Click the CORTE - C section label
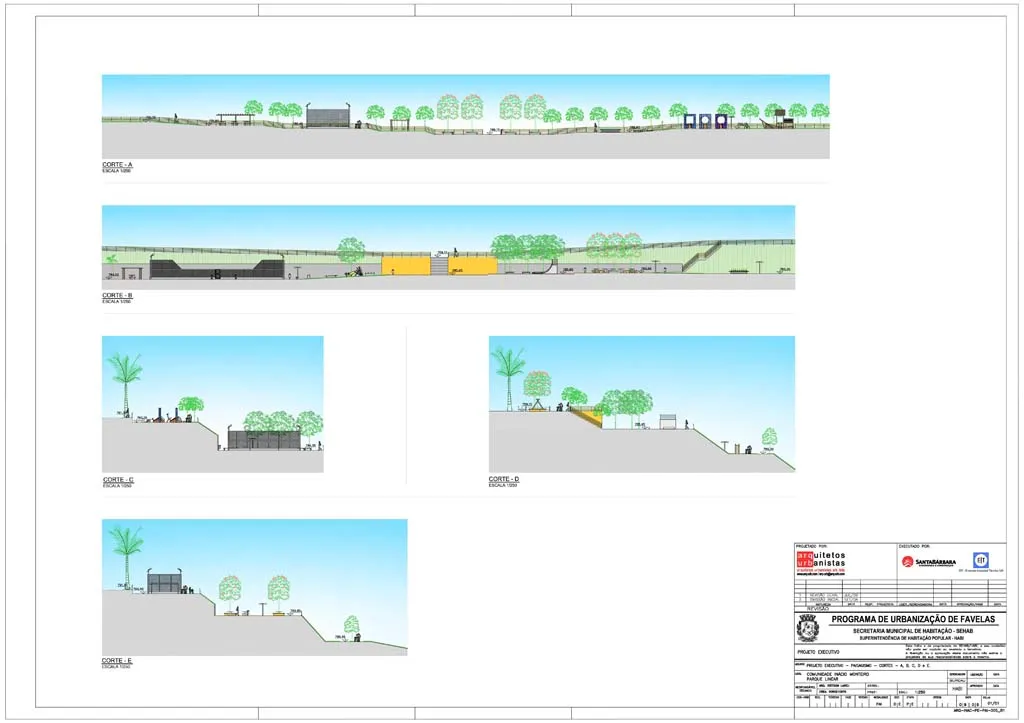 (118, 480)
